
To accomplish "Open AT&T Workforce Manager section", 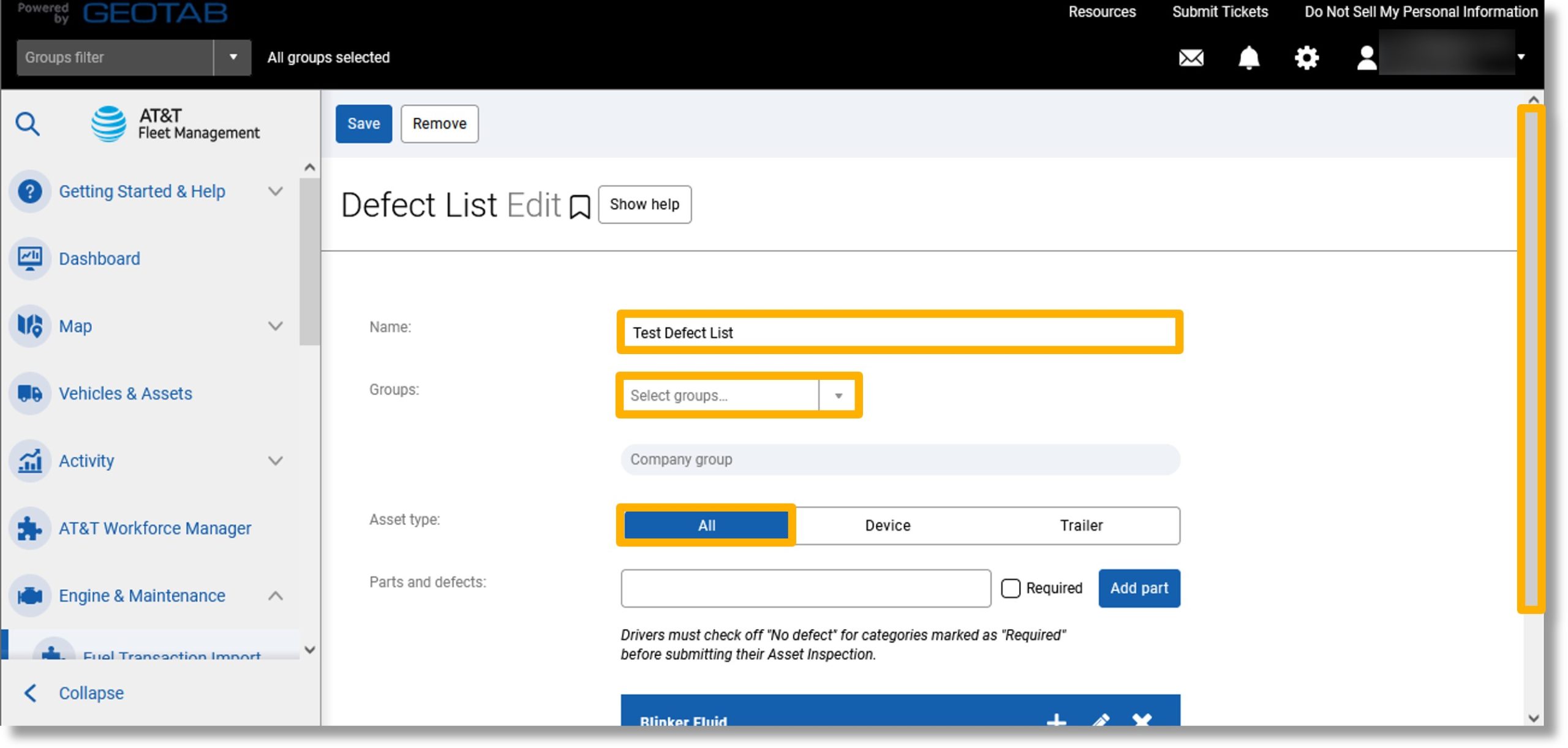I will pos(155,527).
